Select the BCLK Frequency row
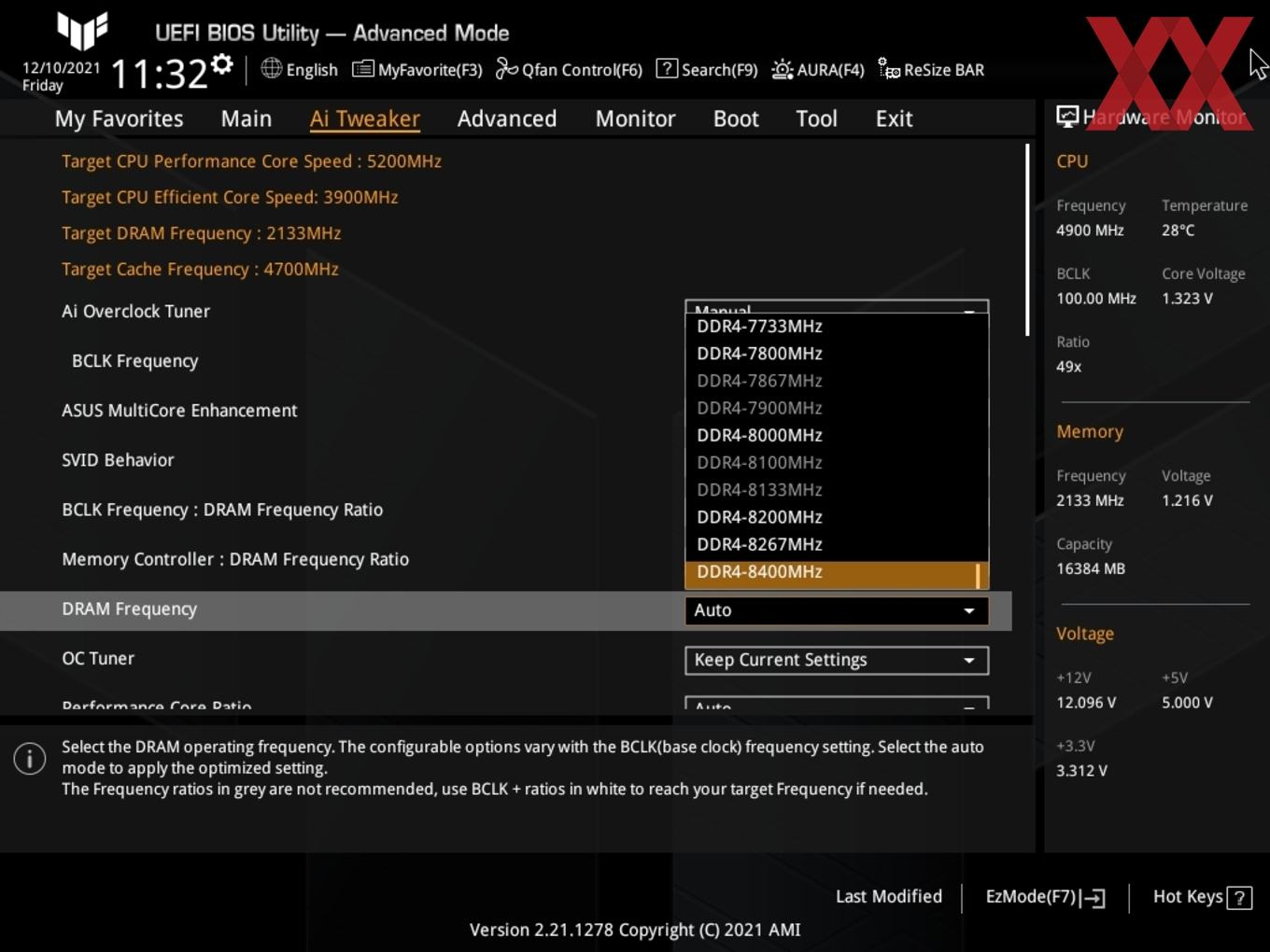 coord(134,361)
